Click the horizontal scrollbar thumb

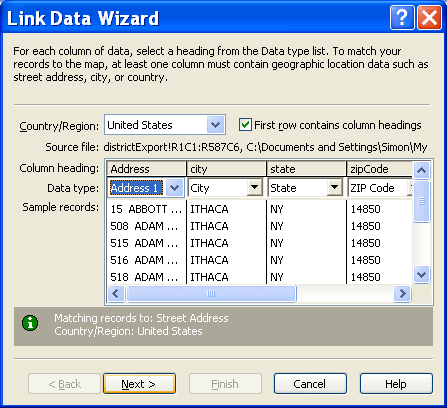coord(211,294)
